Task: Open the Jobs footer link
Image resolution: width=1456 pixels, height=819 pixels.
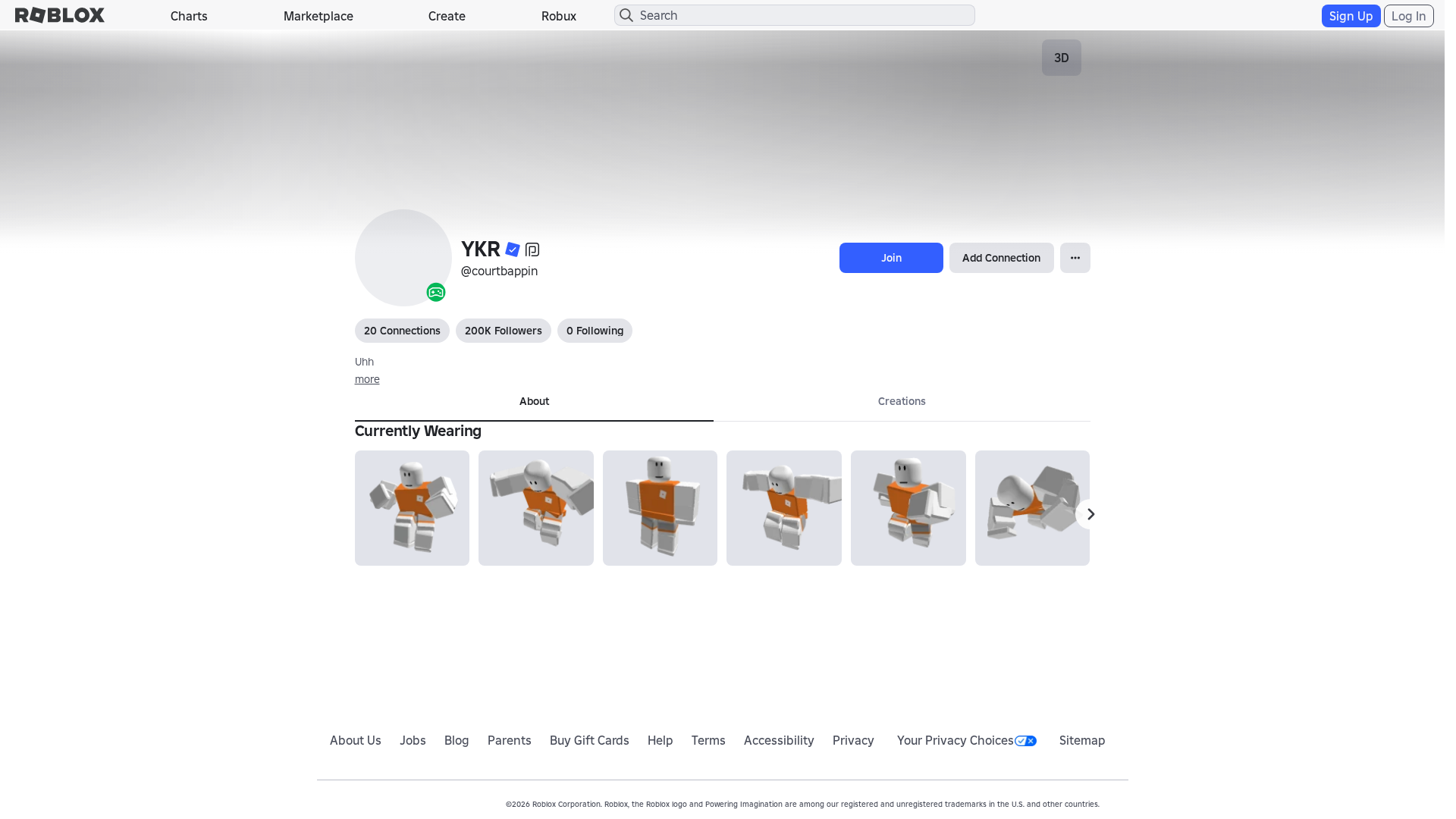Action: pos(413,741)
